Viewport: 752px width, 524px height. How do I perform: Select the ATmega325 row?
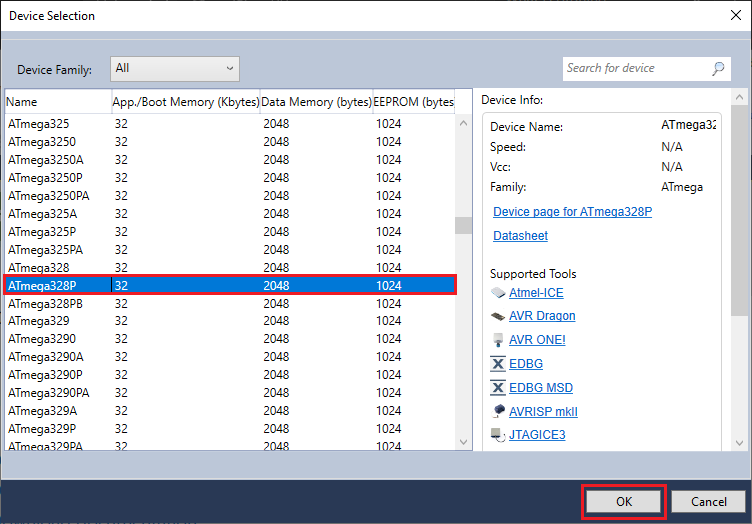point(230,124)
